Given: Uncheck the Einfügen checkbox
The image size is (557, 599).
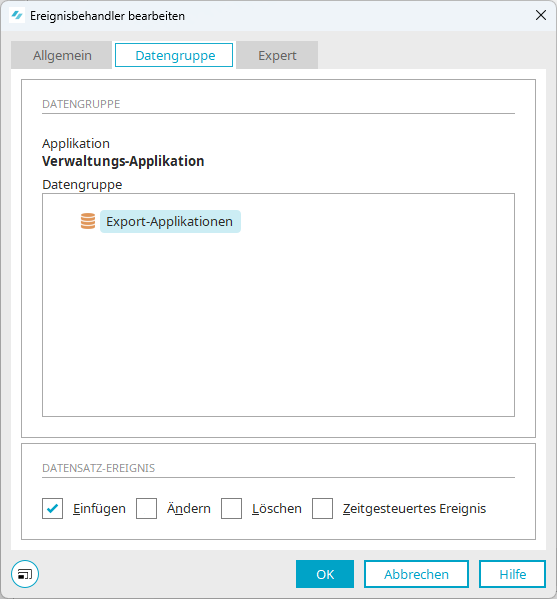Looking at the screenshot, I should 52,508.
